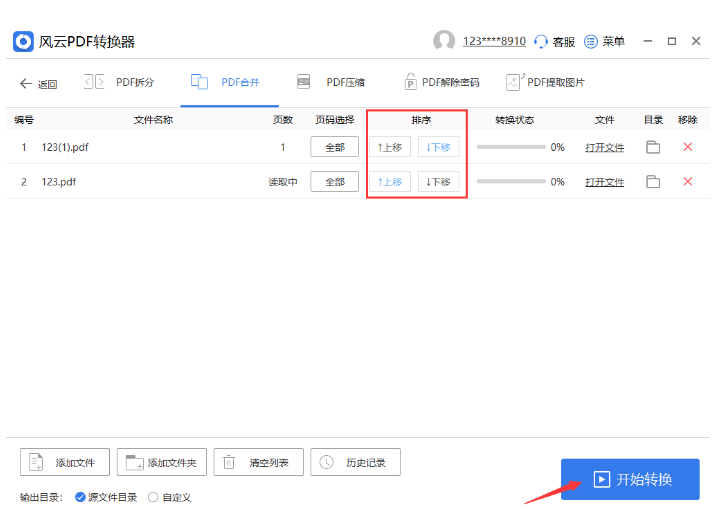Switch to PDF压缩 tab

pyautogui.click(x=331, y=82)
